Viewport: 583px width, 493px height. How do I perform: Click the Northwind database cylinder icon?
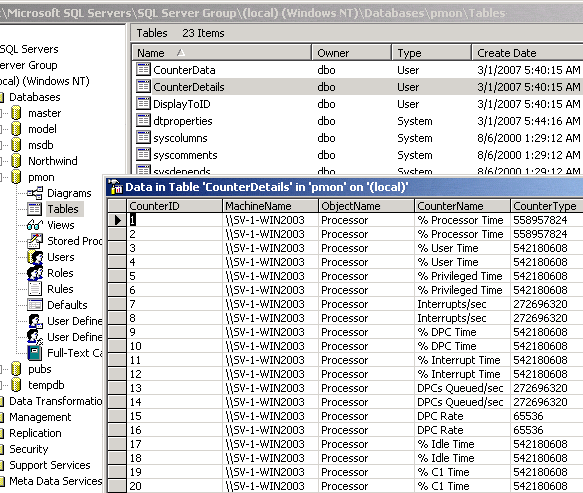click(16, 161)
